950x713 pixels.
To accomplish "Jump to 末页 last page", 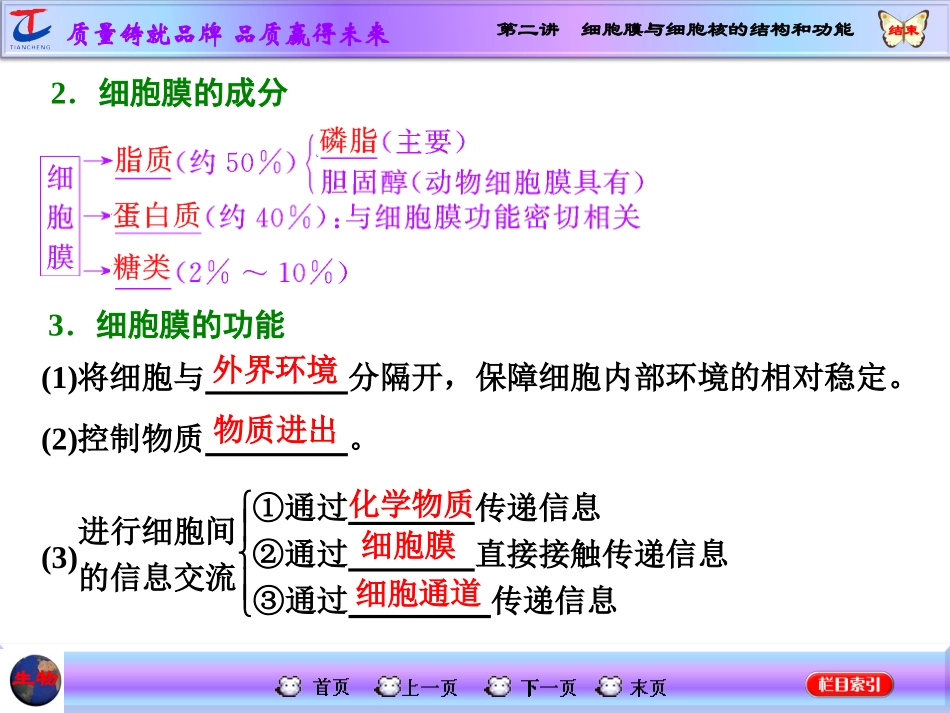I will pos(648,688).
